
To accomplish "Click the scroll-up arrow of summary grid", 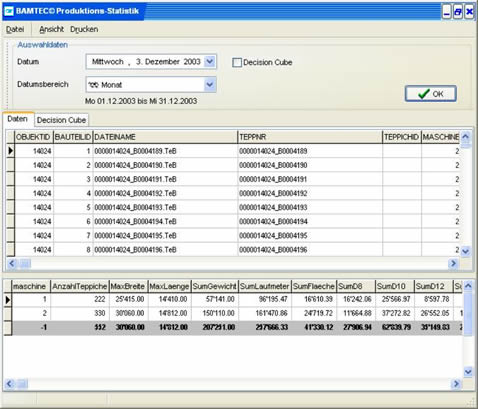I will click(x=468, y=286).
